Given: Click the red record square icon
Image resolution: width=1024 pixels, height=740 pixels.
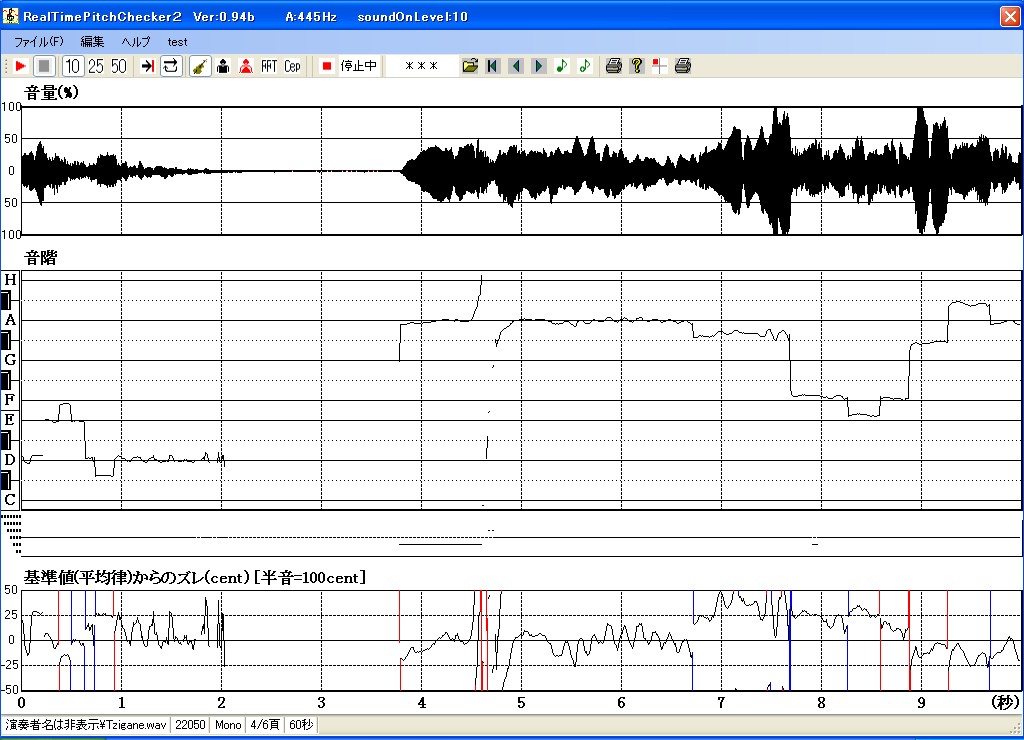Looking at the screenshot, I should pos(327,66).
